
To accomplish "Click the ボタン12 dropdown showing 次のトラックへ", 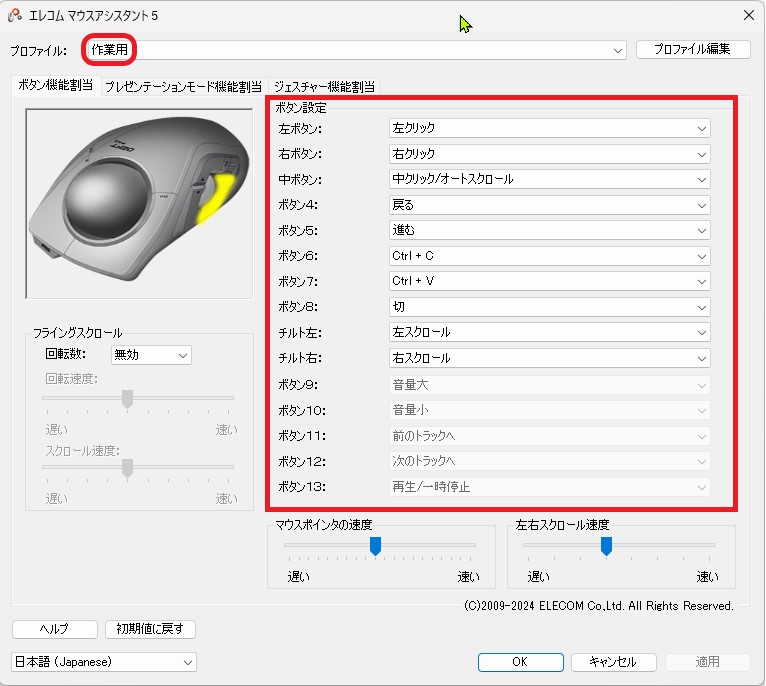I will (x=550, y=461).
